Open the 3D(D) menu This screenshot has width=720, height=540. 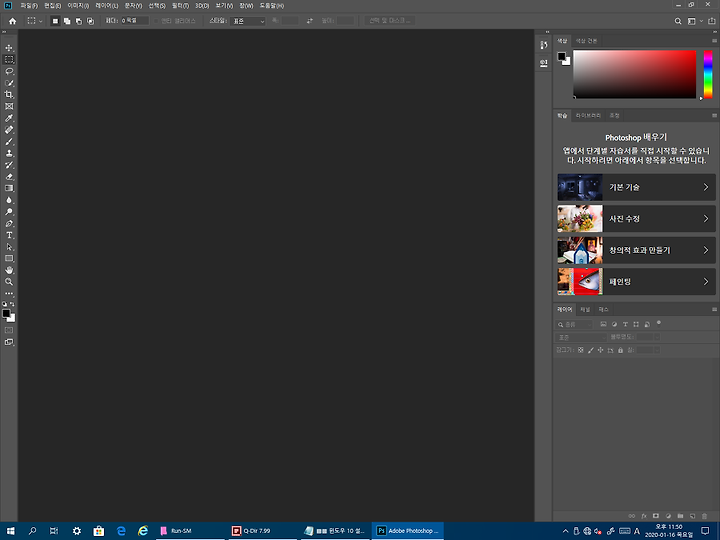tap(202, 6)
